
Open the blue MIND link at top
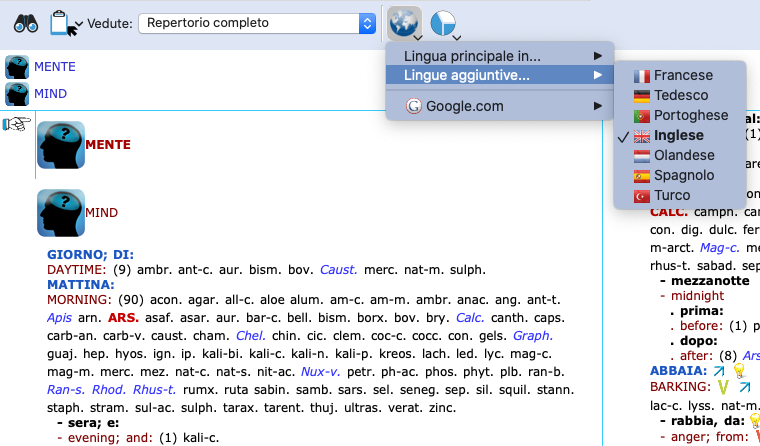tap(50, 94)
